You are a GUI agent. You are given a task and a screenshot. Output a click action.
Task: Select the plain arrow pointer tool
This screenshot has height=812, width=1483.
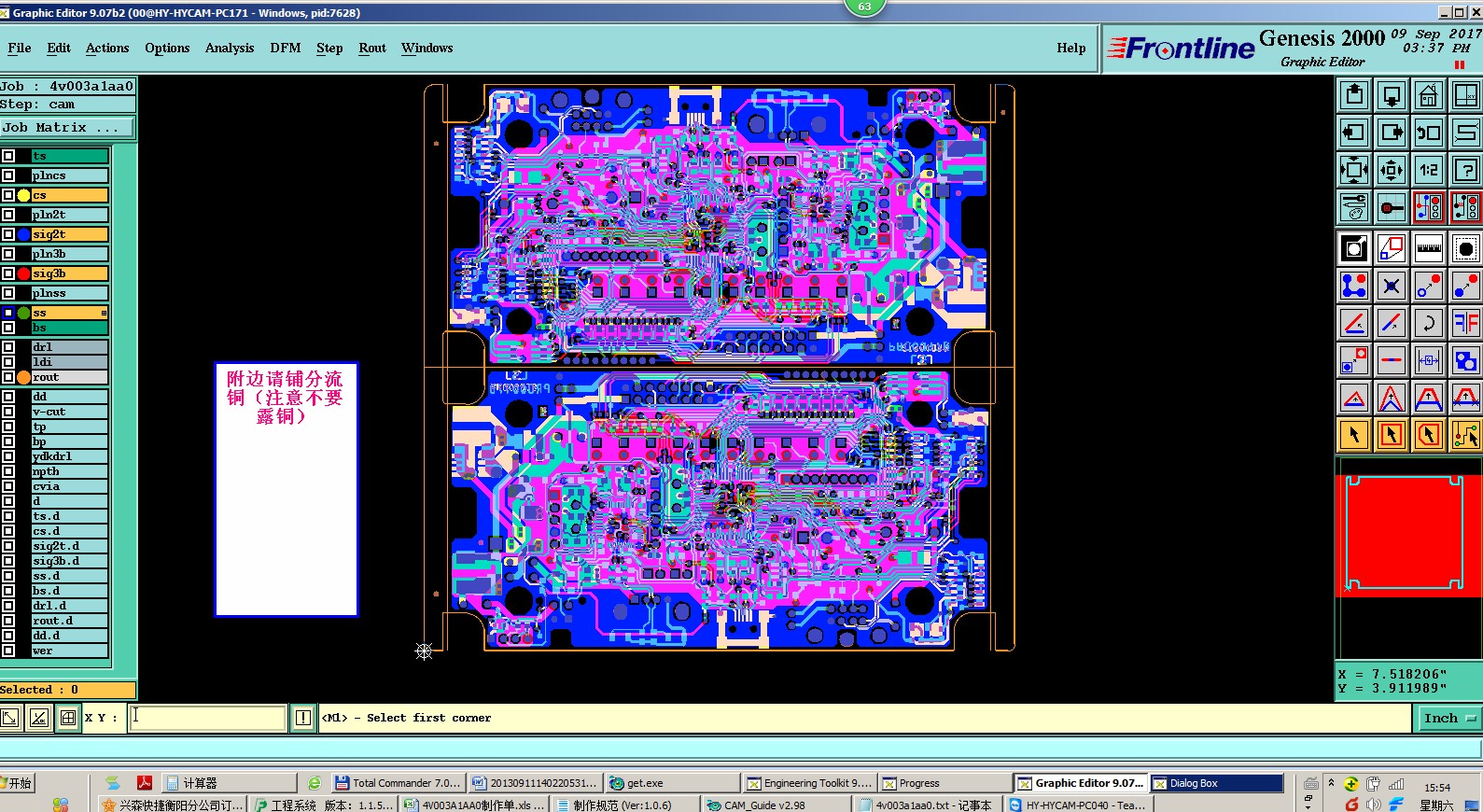point(1354,435)
